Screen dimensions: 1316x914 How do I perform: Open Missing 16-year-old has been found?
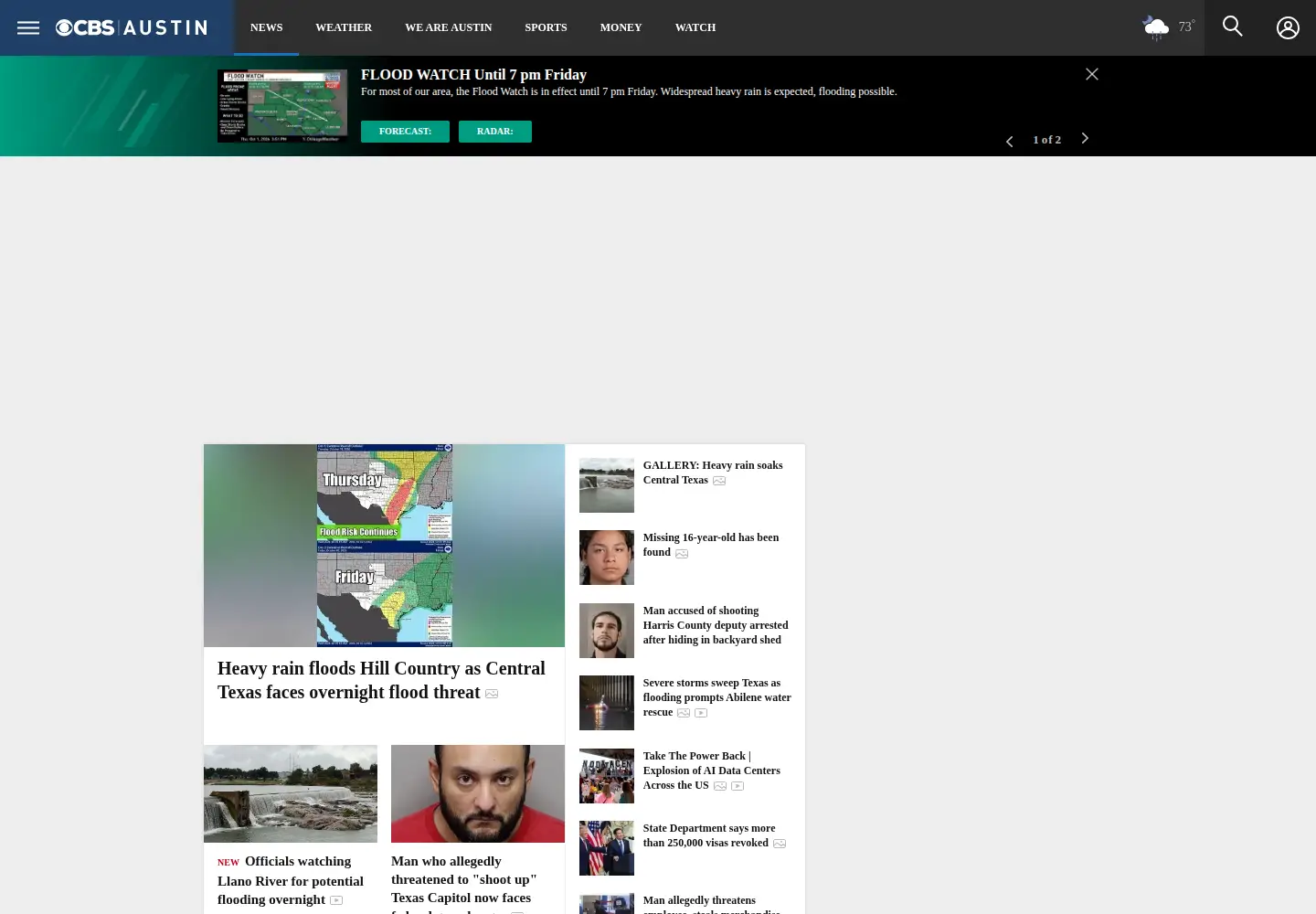coord(711,545)
